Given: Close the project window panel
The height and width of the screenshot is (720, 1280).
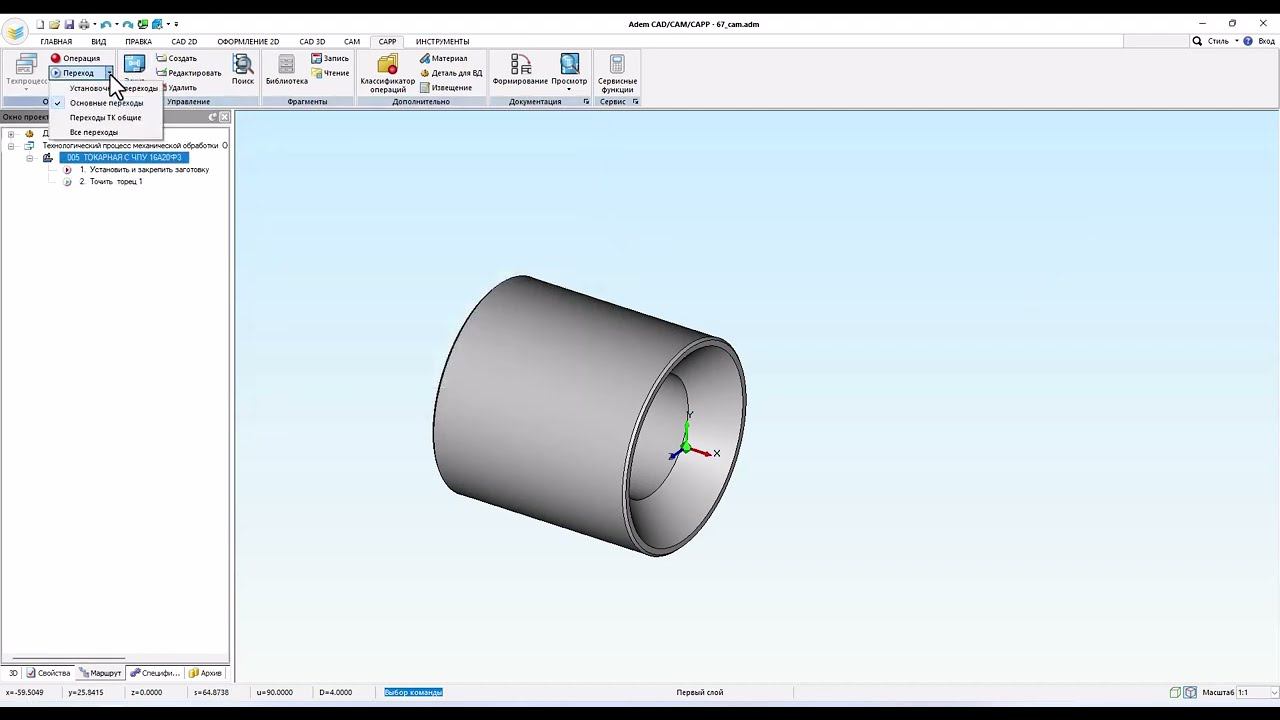Looking at the screenshot, I should click(x=224, y=117).
